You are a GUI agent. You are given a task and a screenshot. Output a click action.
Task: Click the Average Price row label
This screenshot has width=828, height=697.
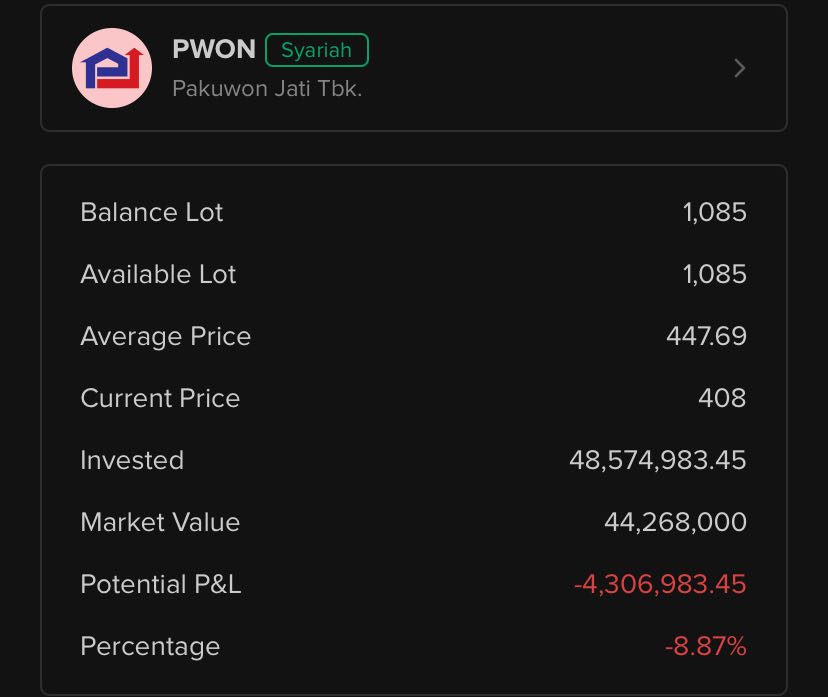click(x=166, y=336)
